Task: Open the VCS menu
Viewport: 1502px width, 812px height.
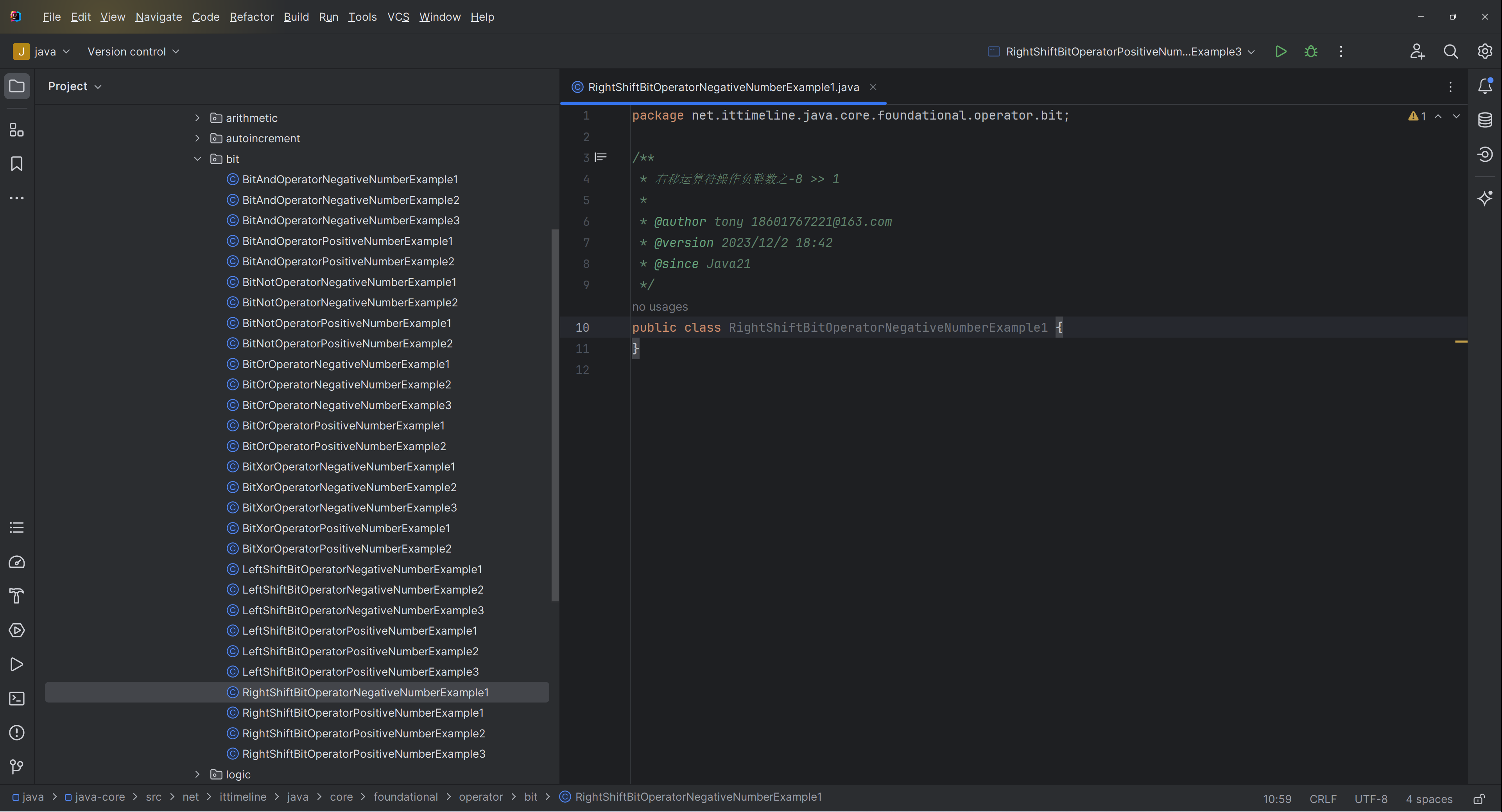Action: click(398, 17)
